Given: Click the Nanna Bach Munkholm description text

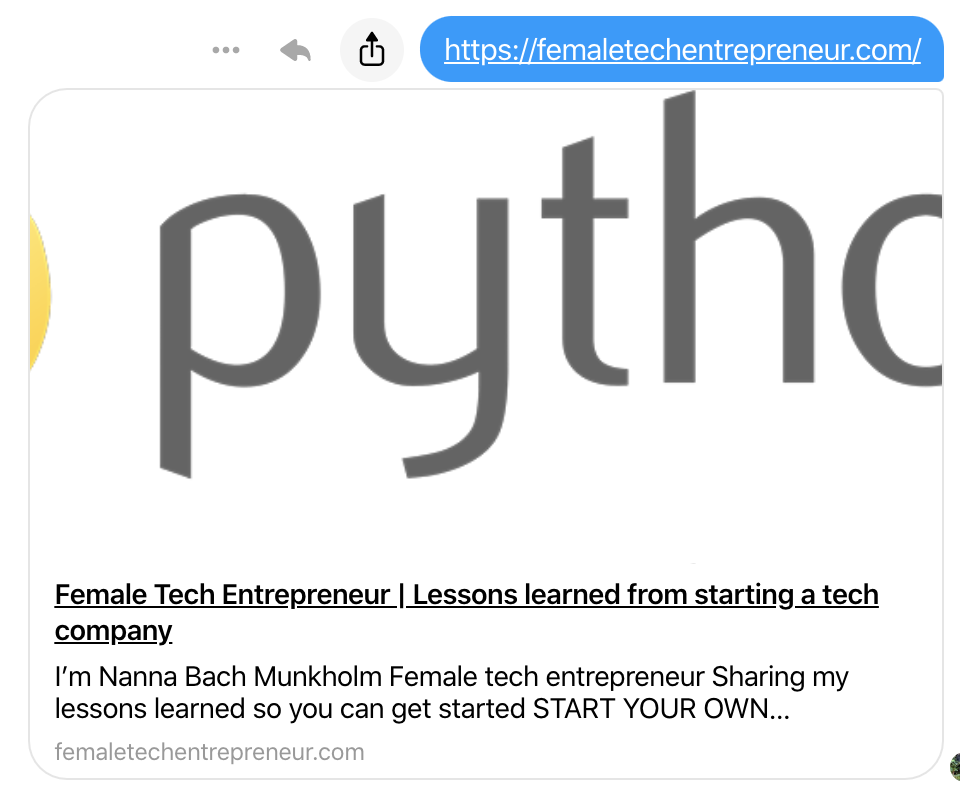Looking at the screenshot, I should (451, 692).
